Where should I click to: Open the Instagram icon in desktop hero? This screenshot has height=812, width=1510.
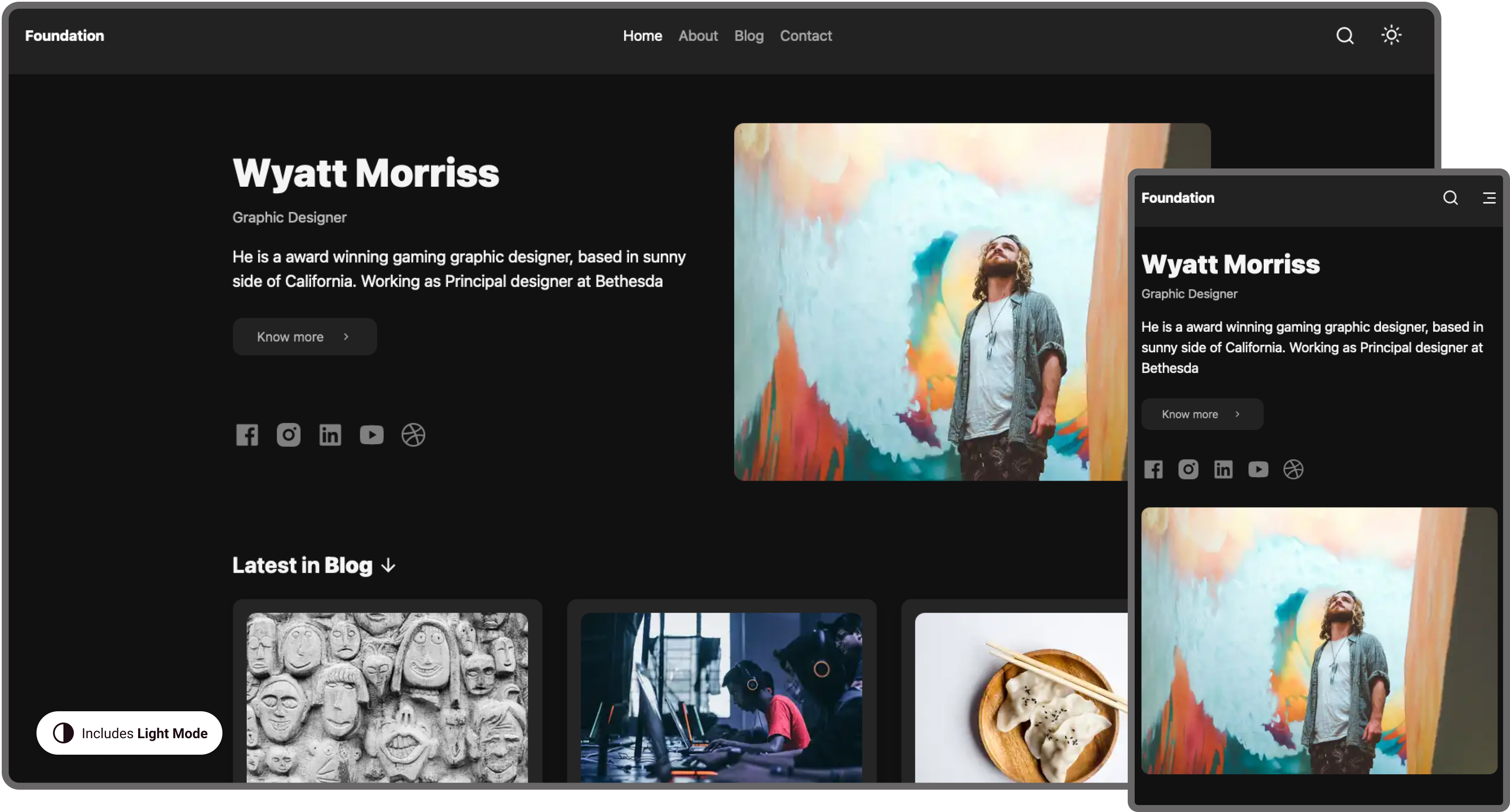(288, 435)
